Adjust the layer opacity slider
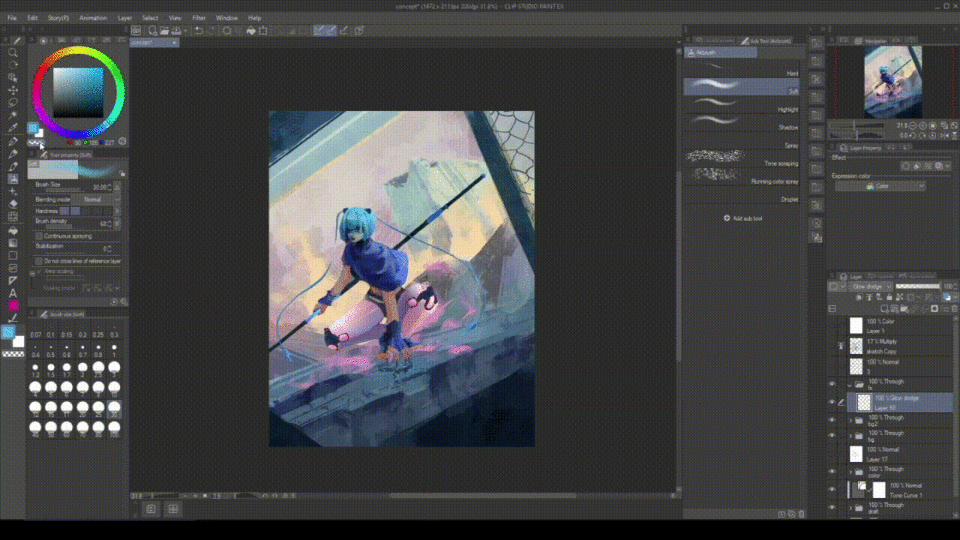This screenshot has width=960, height=540. coord(917,287)
